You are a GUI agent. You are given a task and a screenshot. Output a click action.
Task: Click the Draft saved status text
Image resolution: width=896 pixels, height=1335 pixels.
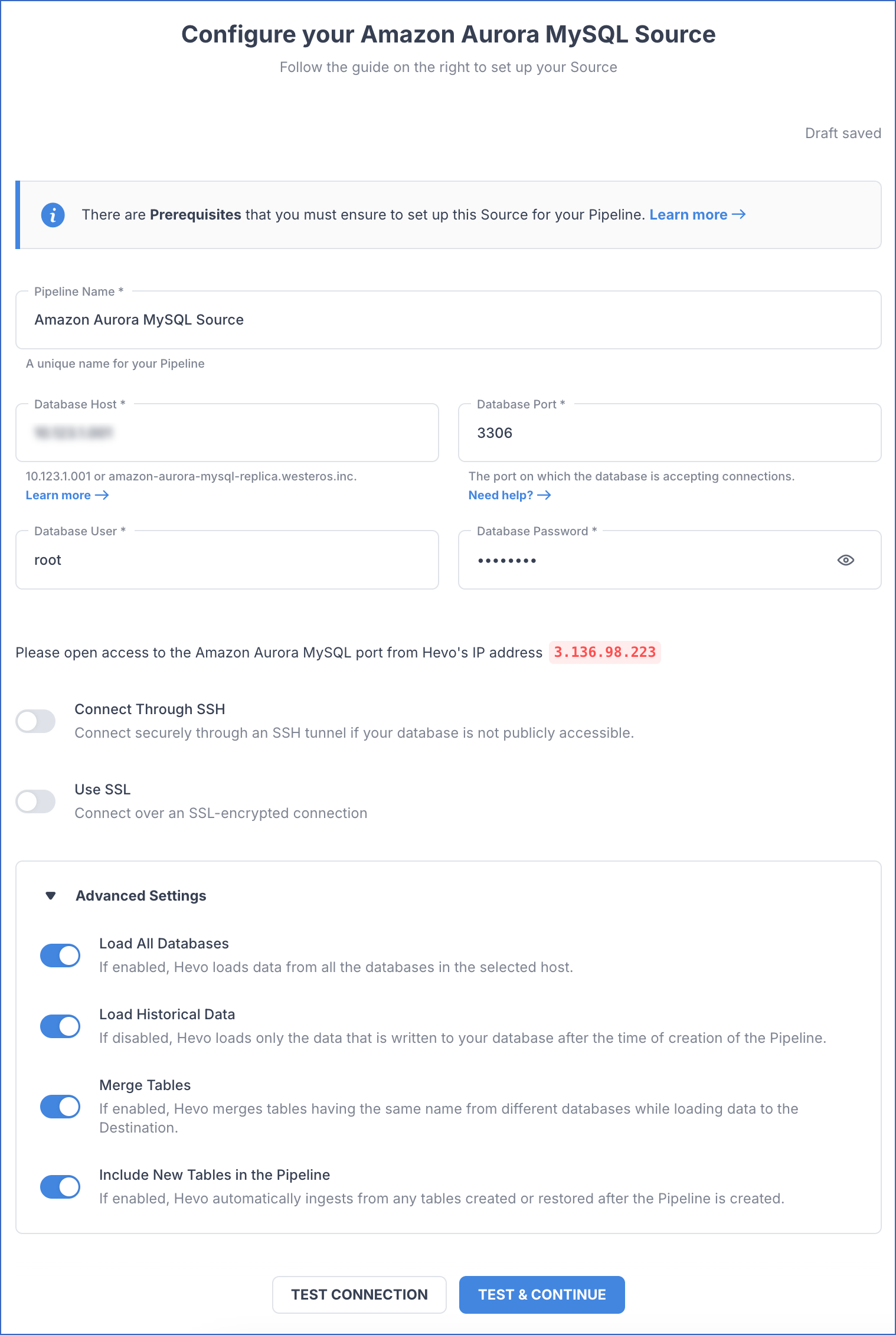pyautogui.click(x=843, y=133)
